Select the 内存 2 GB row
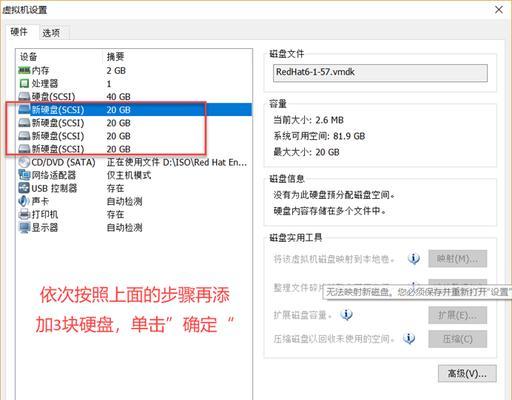512x400 pixels. pyautogui.click(x=134, y=70)
